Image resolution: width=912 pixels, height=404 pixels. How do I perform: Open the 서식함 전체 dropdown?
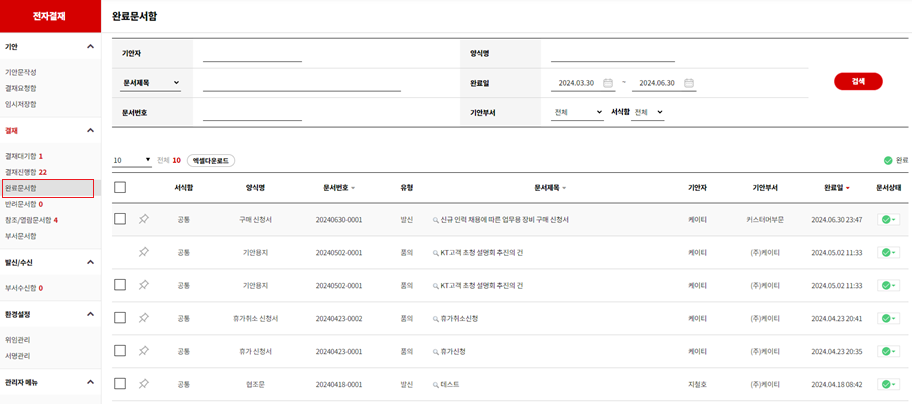pyautogui.click(x=648, y=112)
